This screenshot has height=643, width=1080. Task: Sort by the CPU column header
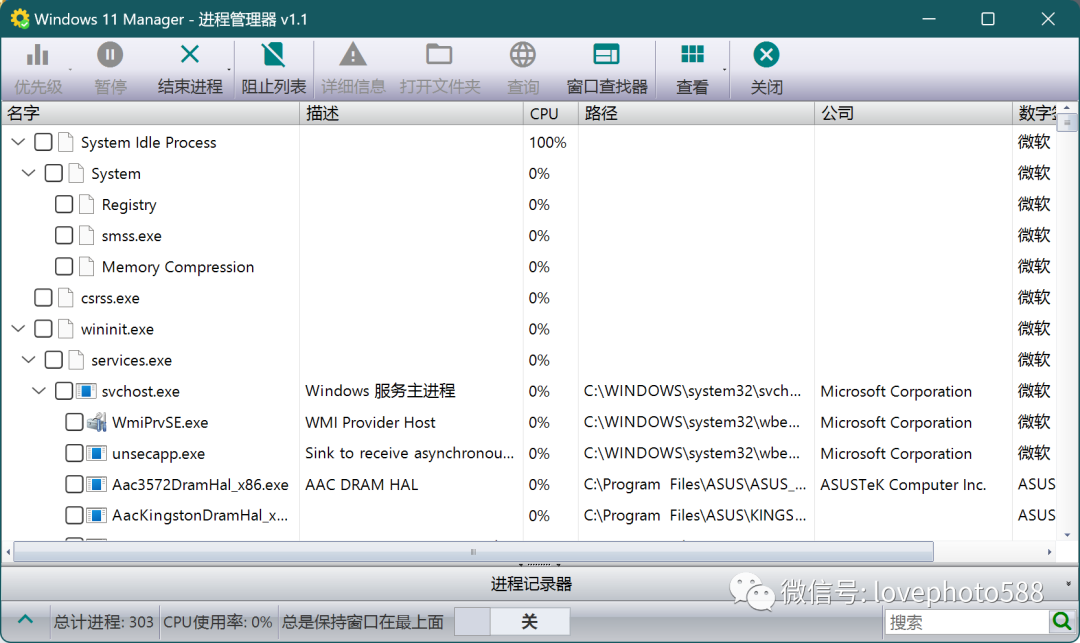550,113
